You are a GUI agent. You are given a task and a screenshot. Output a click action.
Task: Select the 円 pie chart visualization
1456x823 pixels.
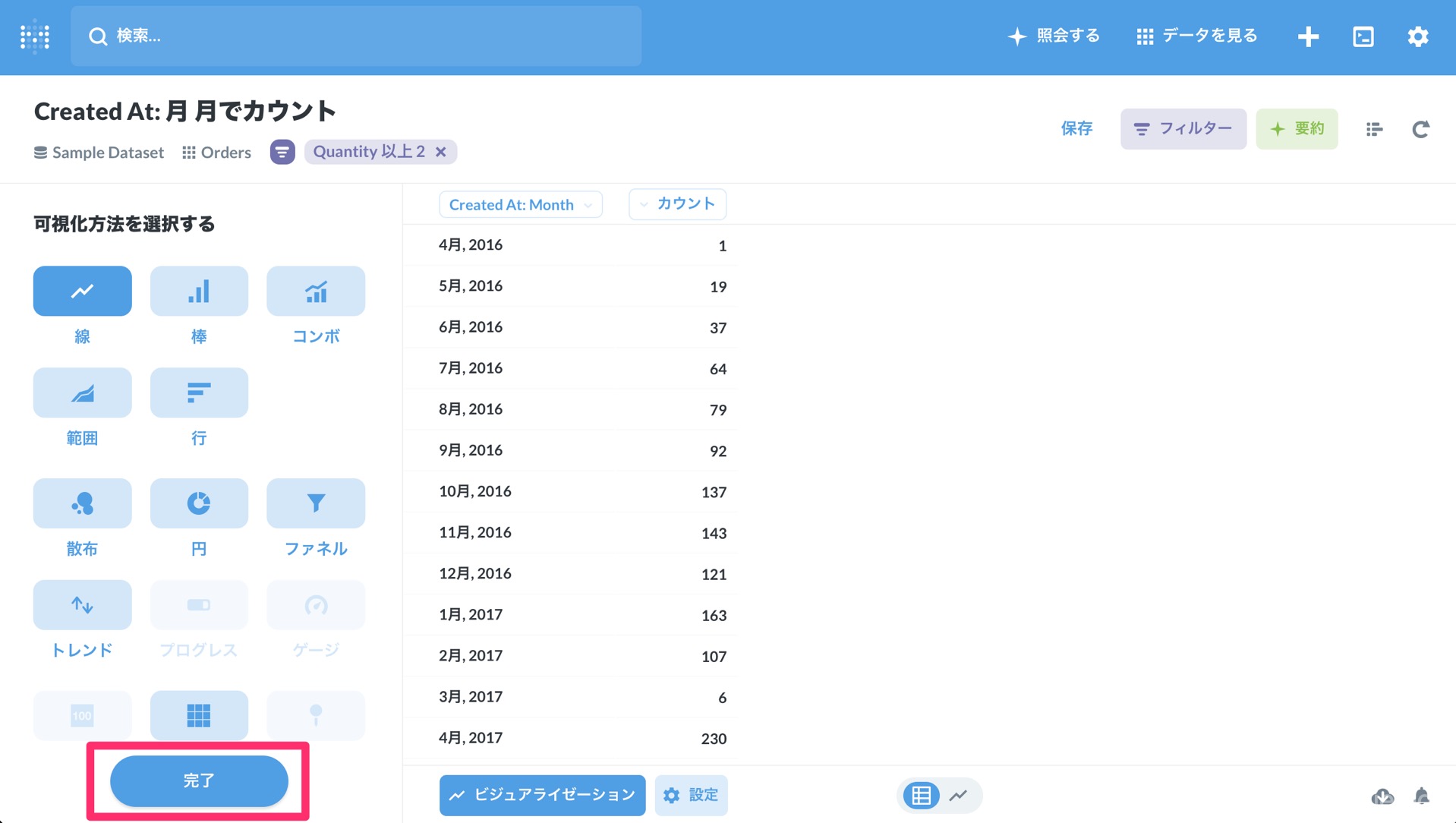[x=198, y=503]
